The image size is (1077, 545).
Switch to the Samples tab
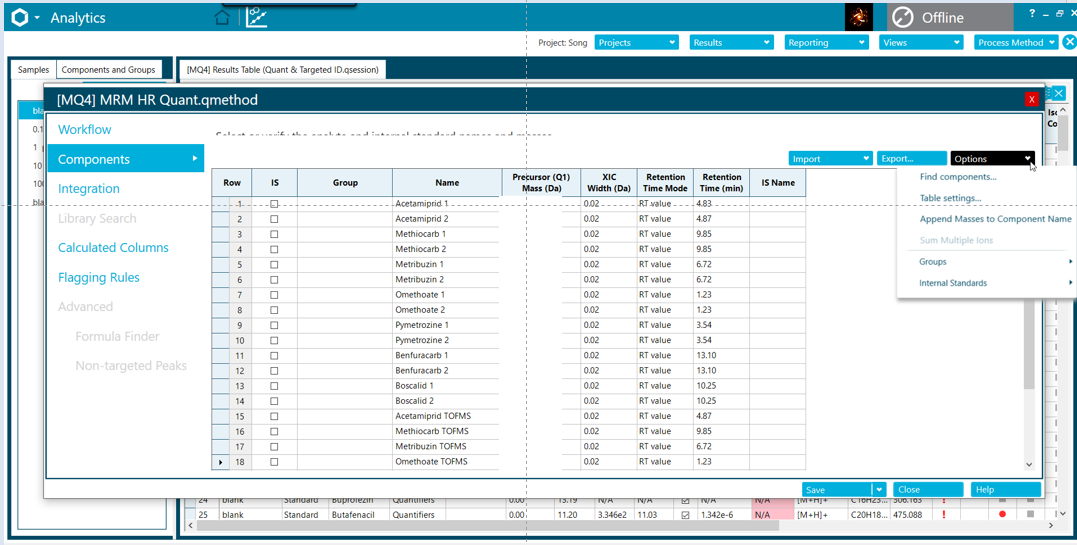click(x=33, y=69)
